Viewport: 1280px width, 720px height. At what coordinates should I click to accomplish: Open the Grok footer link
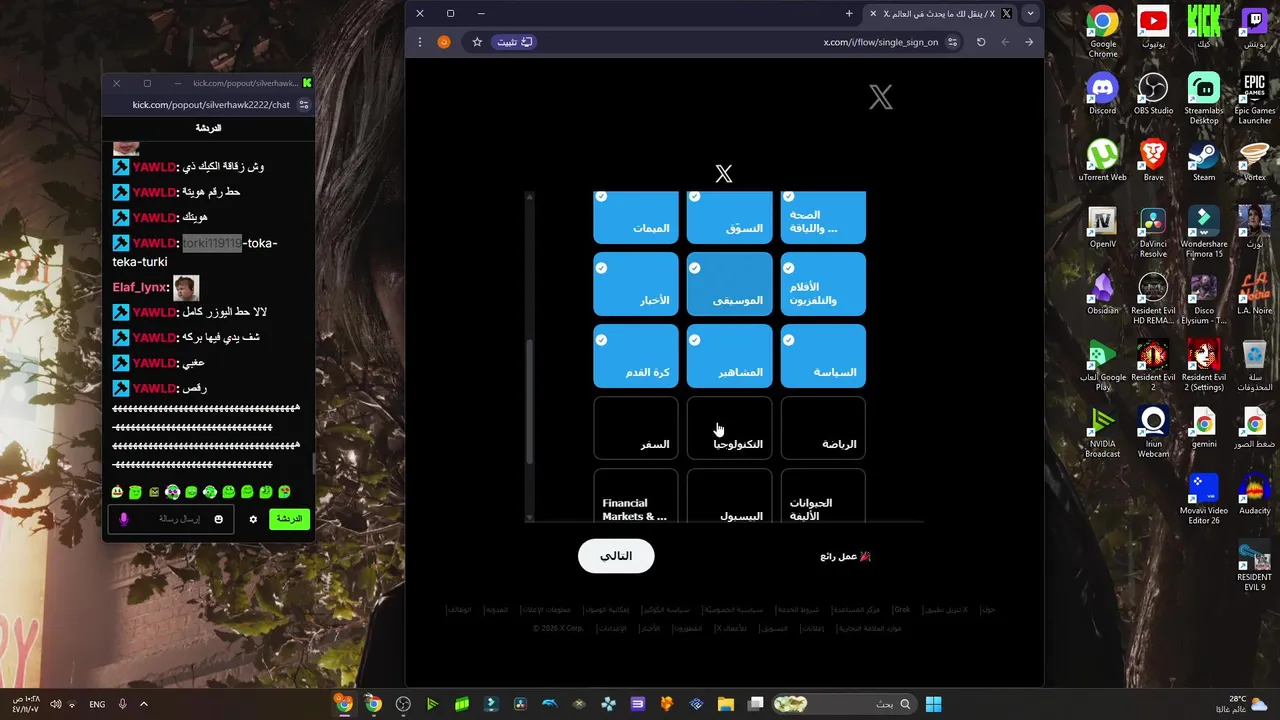[x=901, y=609]
